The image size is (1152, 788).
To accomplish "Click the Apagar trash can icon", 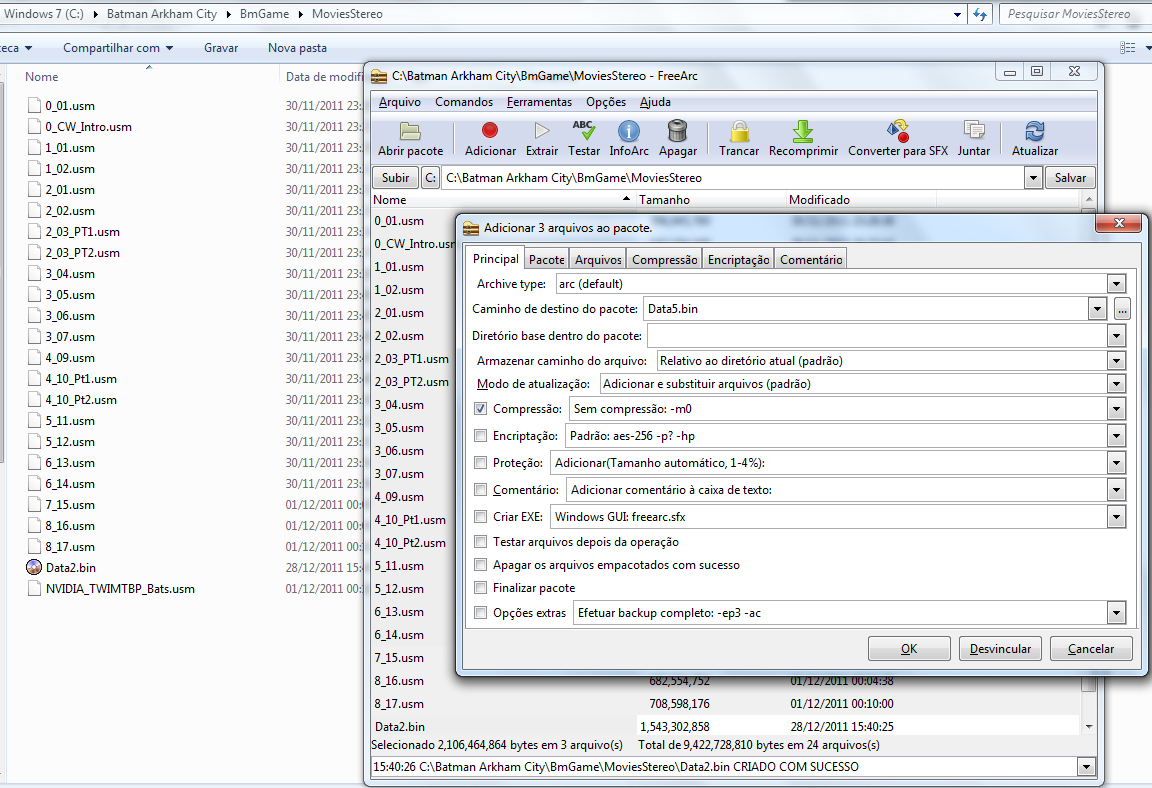I will tap(677, 131).
